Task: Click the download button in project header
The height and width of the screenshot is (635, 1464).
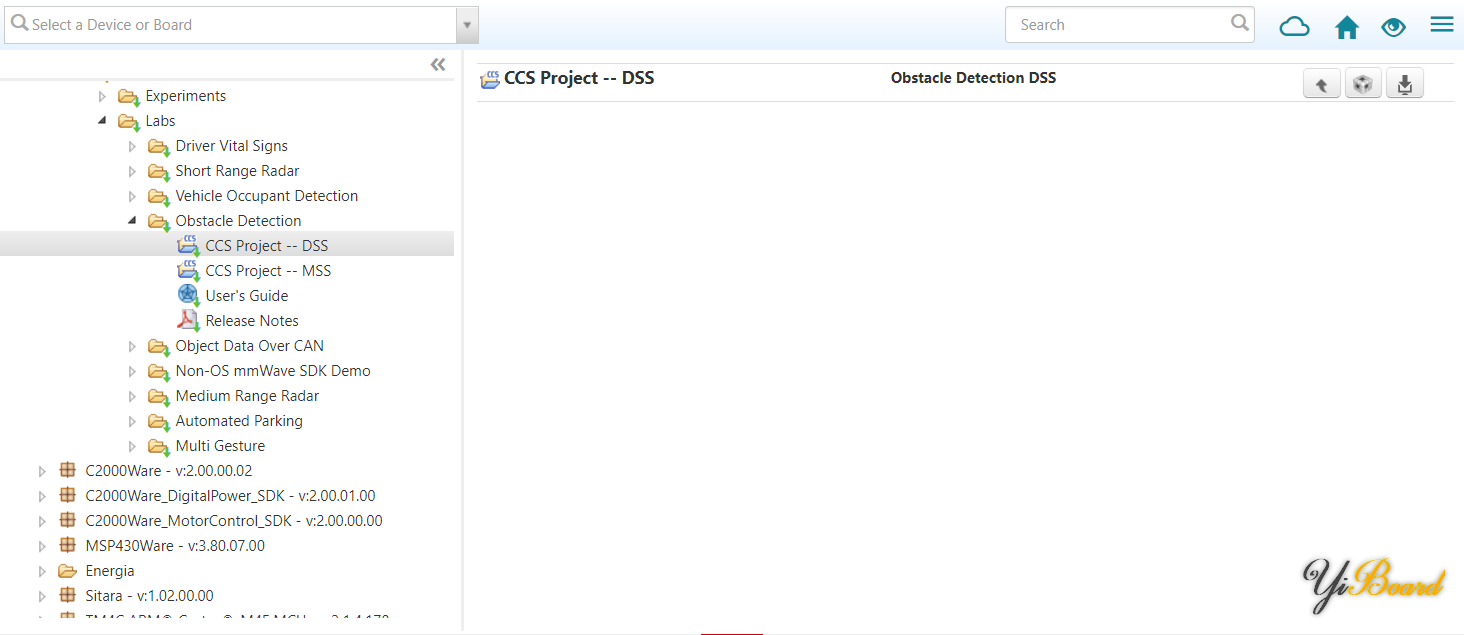Action: 1404,85
